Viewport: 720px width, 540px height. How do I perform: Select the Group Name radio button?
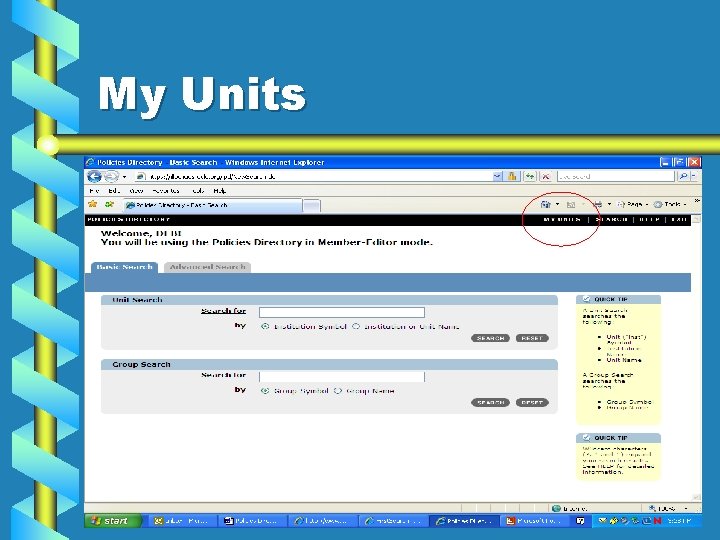point(338,391)
